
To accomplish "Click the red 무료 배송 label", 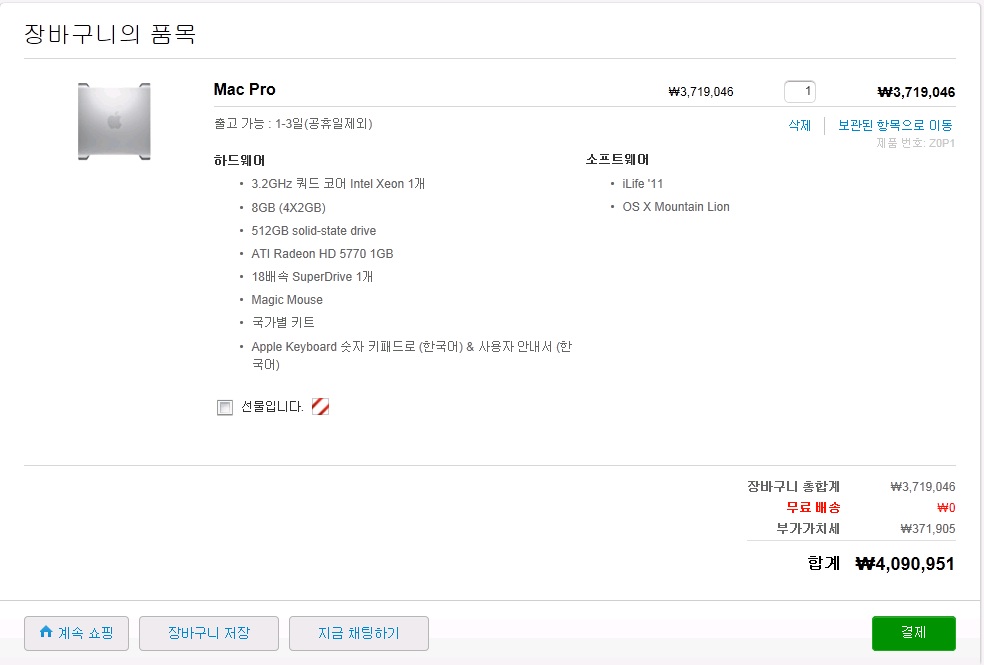I will 813,508.
